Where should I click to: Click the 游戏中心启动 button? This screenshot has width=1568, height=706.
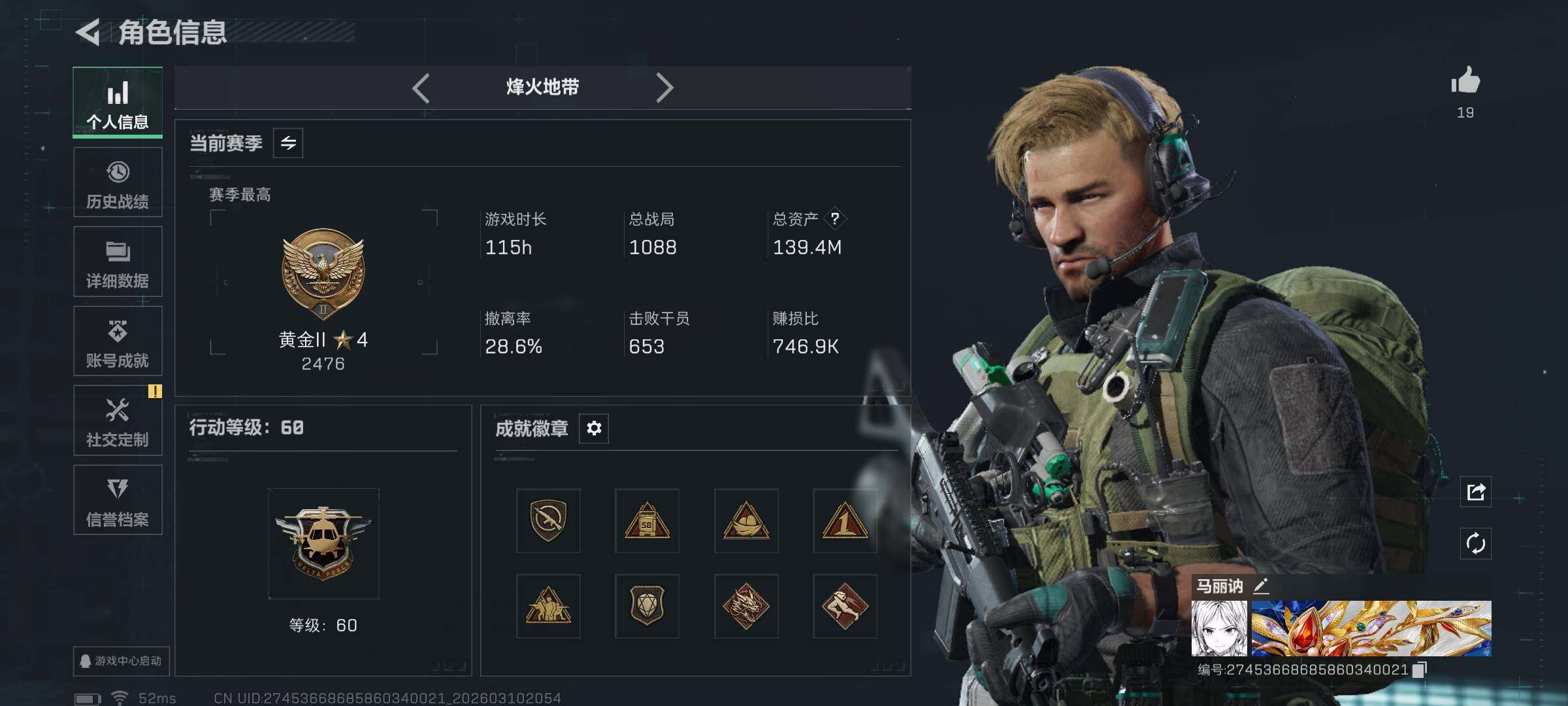[x=121, y=661]
